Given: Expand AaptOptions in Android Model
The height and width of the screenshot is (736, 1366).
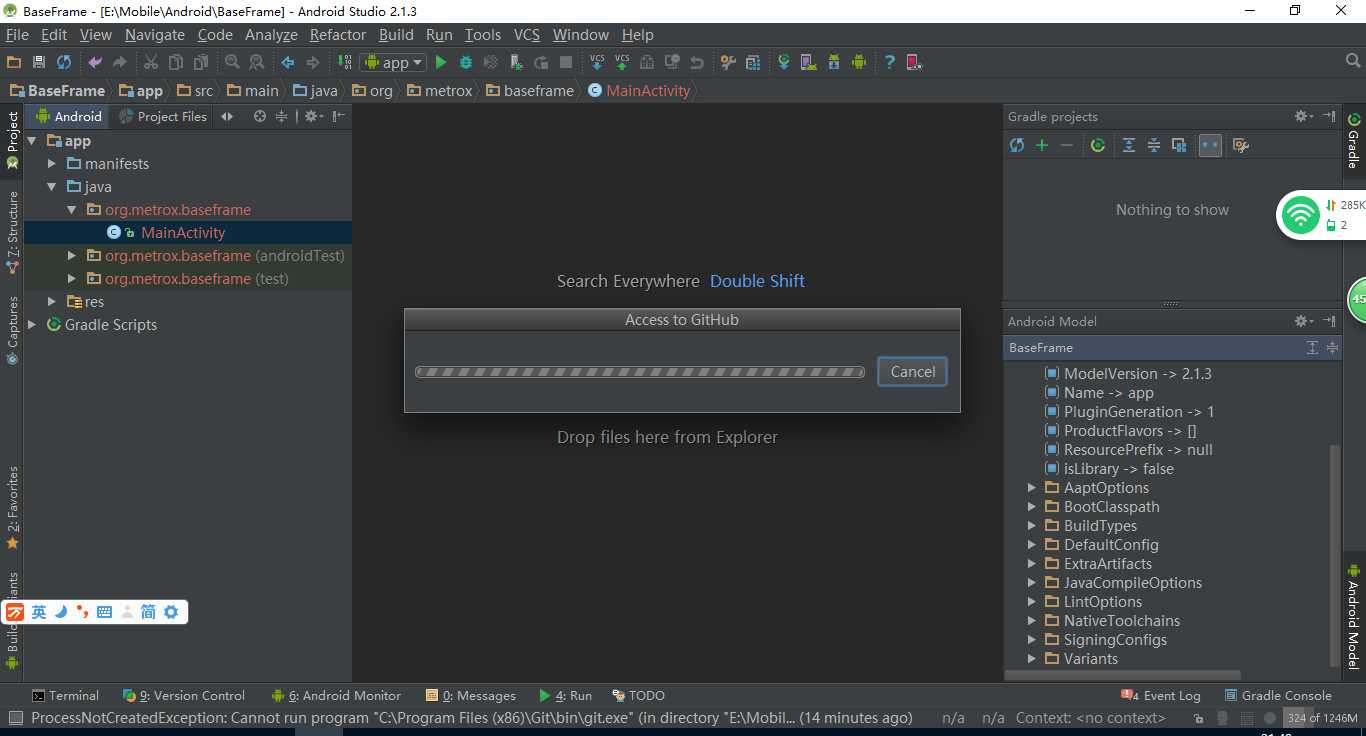Looking at the screenshot, I should (1032, 488).
